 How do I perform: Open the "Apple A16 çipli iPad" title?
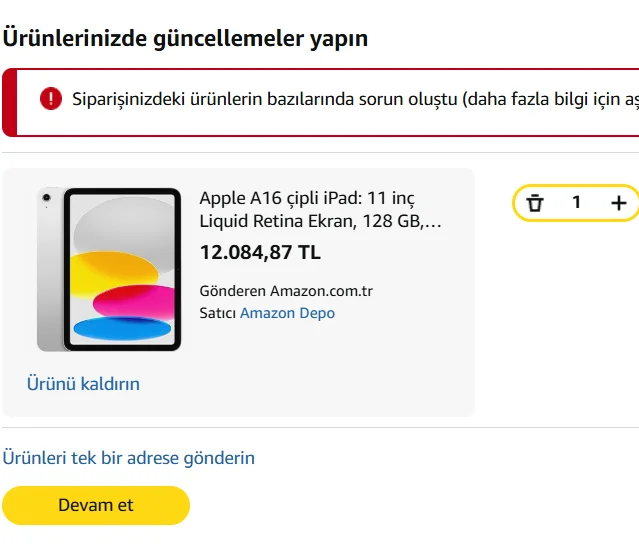pos(306,198)
